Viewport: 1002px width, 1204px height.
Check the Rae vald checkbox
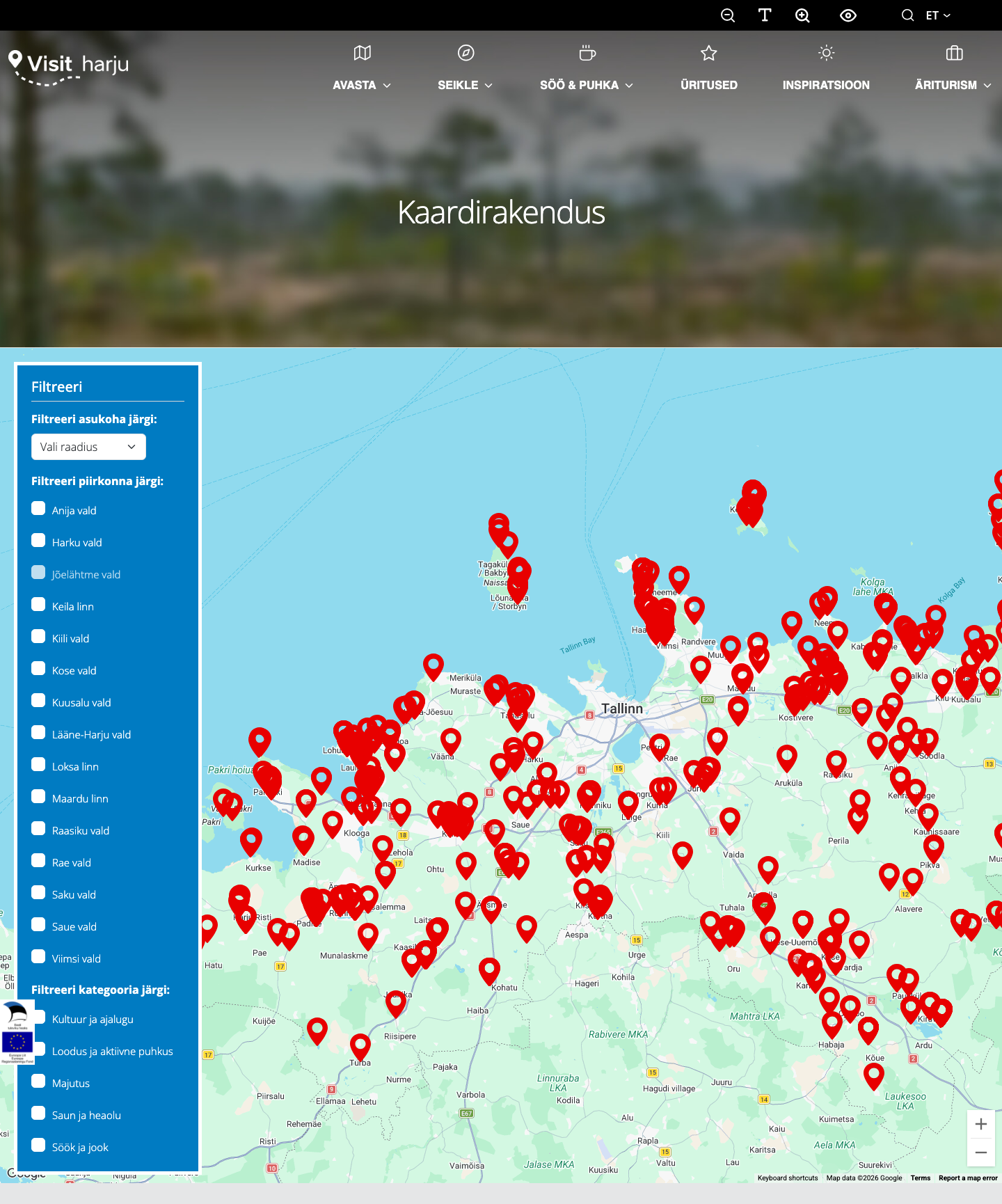point(38,861)
